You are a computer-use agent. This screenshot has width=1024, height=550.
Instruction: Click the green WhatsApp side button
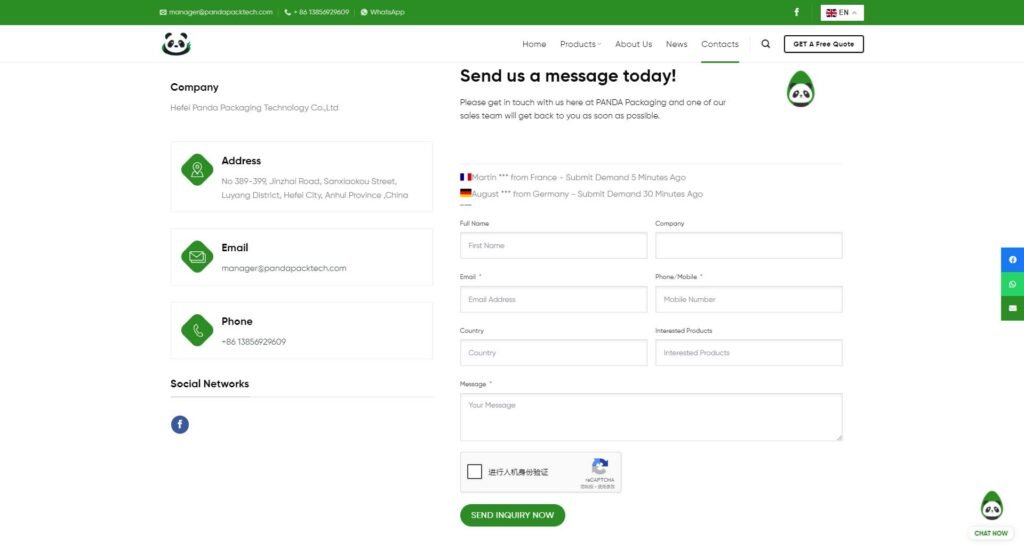click(x=1012, y=284)
